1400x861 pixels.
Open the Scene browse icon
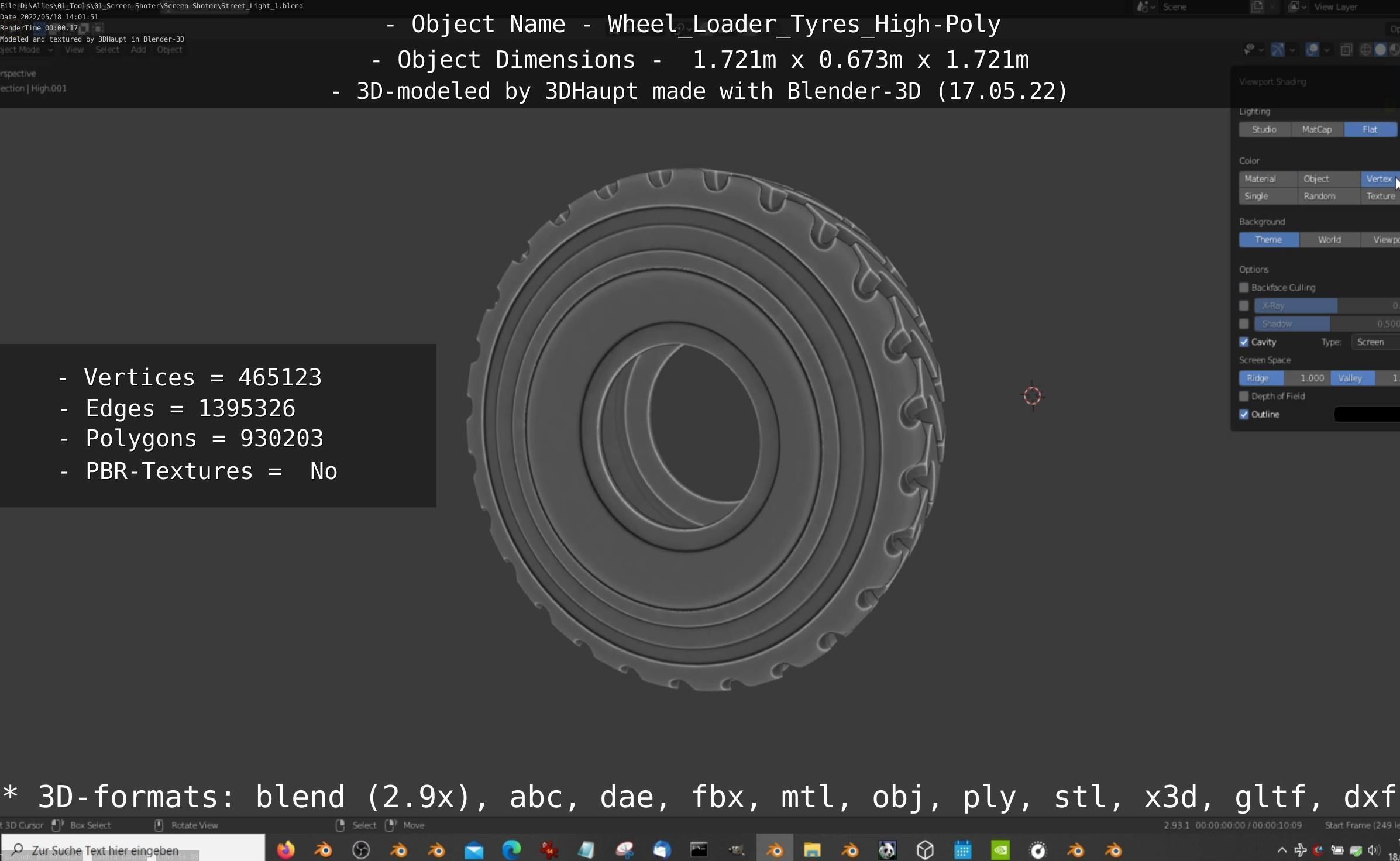pyautogui.click(x=1145, y=7)
